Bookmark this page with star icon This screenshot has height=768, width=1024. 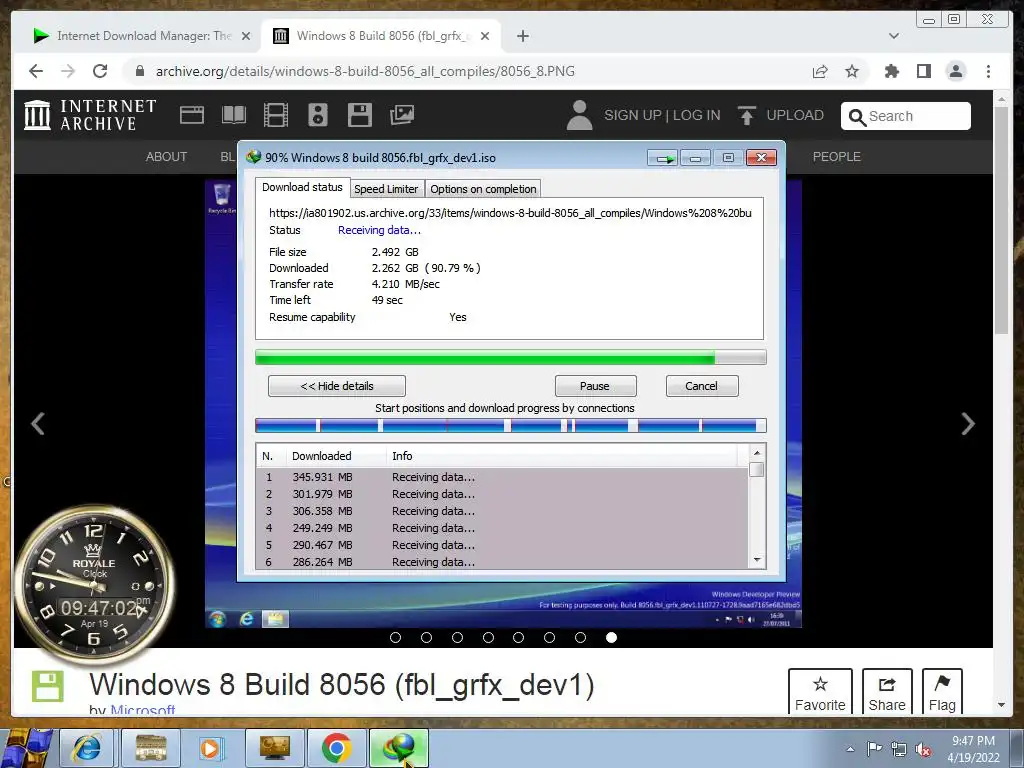click(x=852, y=71)
